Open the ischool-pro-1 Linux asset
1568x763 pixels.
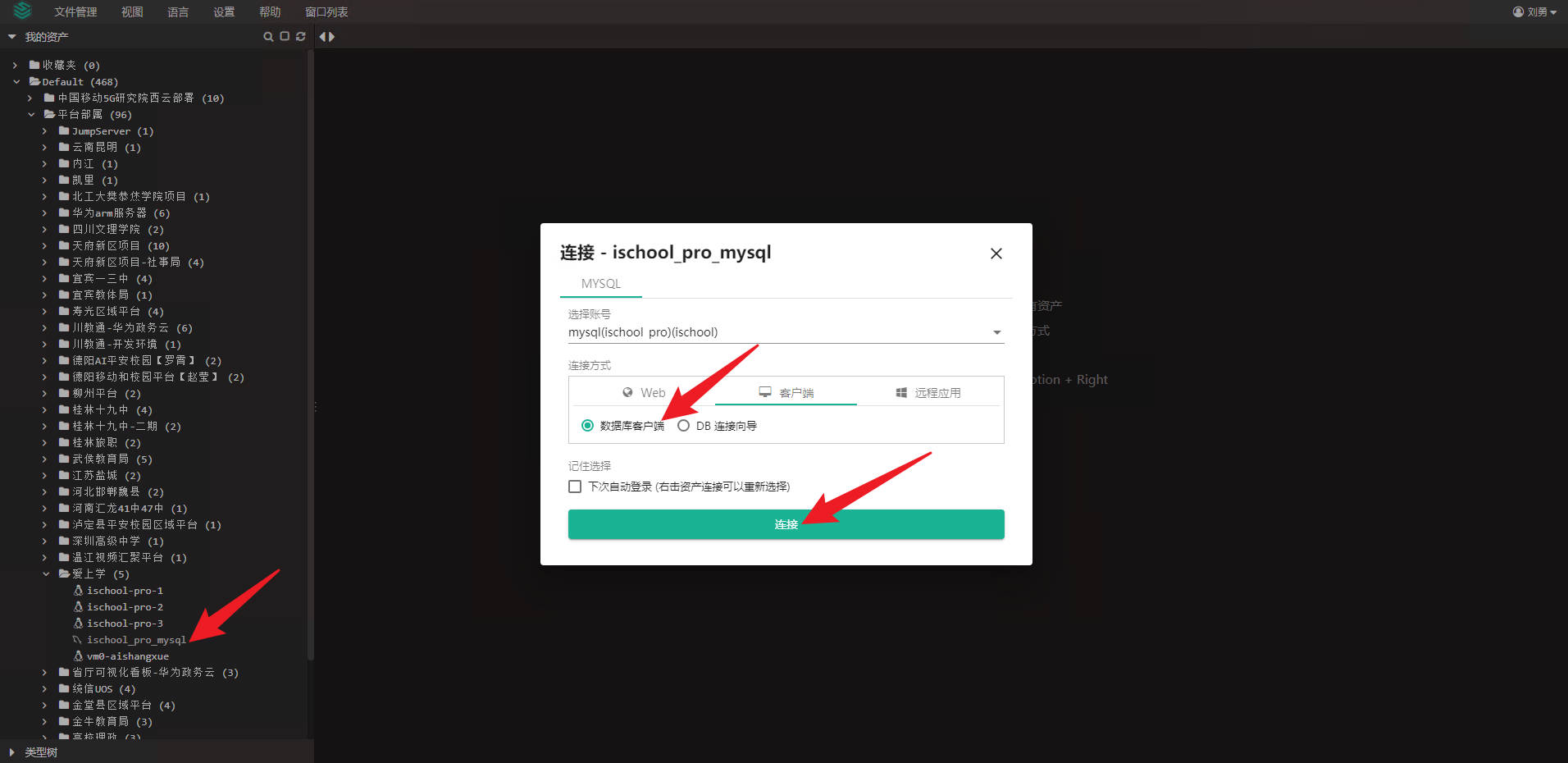[125, 591]
